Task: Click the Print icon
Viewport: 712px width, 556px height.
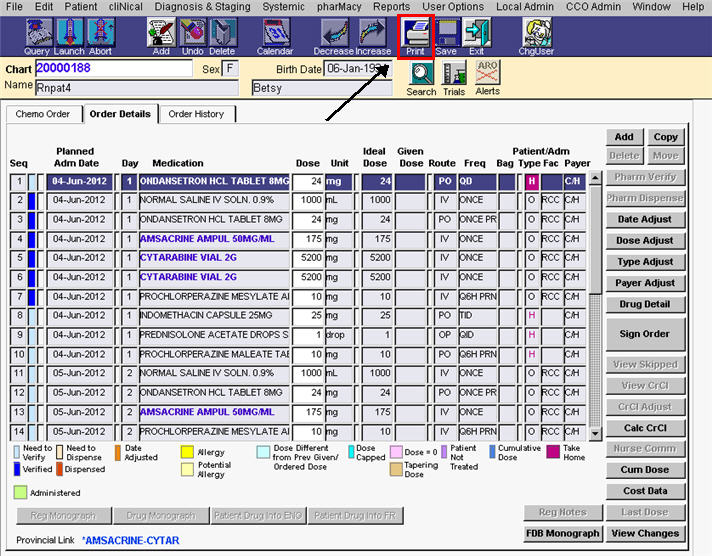Action: point(416,33)
